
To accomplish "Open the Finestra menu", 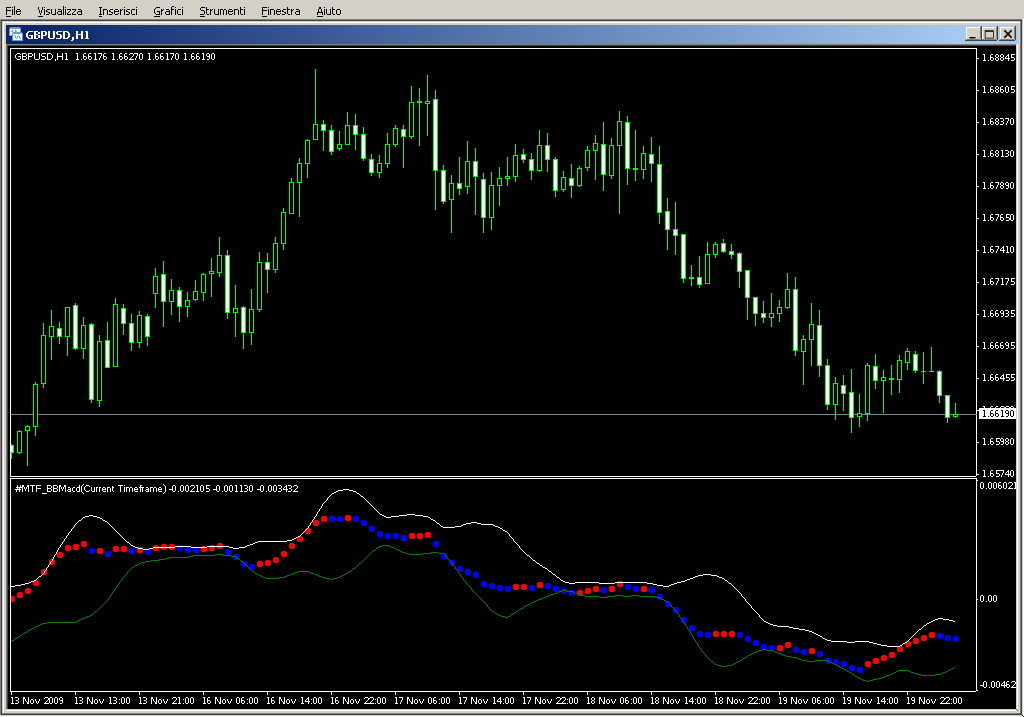I will coord(280,11).
